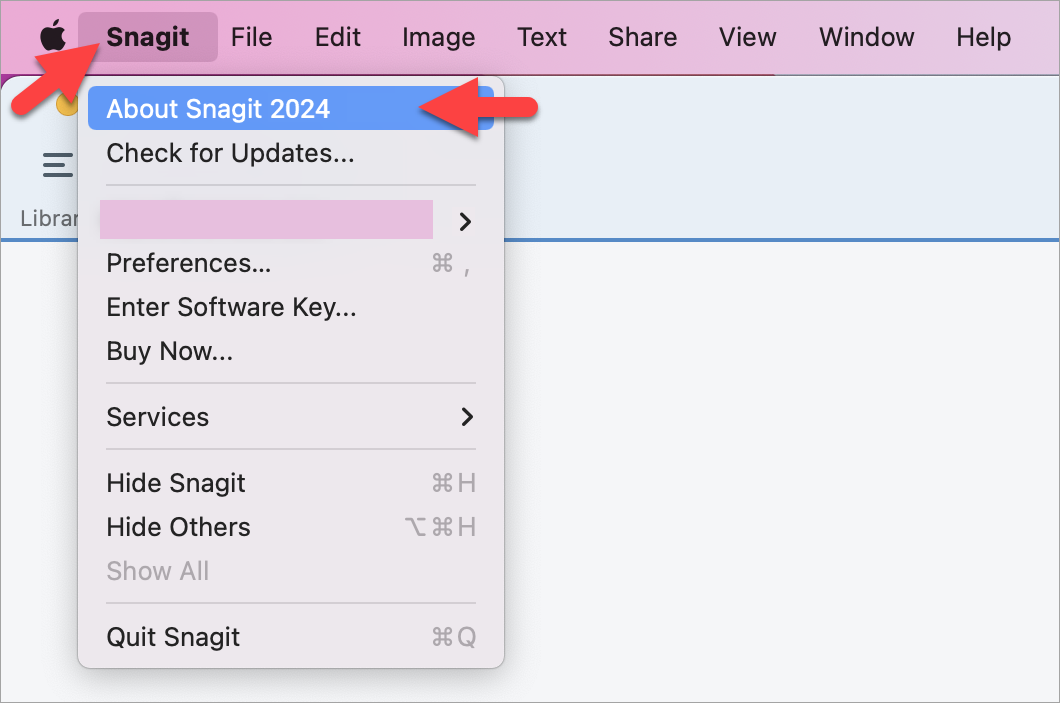Open the Share menu
The height and width of the screenshot is (703, 1060).
pyautogui.click(x=642, y=37)
